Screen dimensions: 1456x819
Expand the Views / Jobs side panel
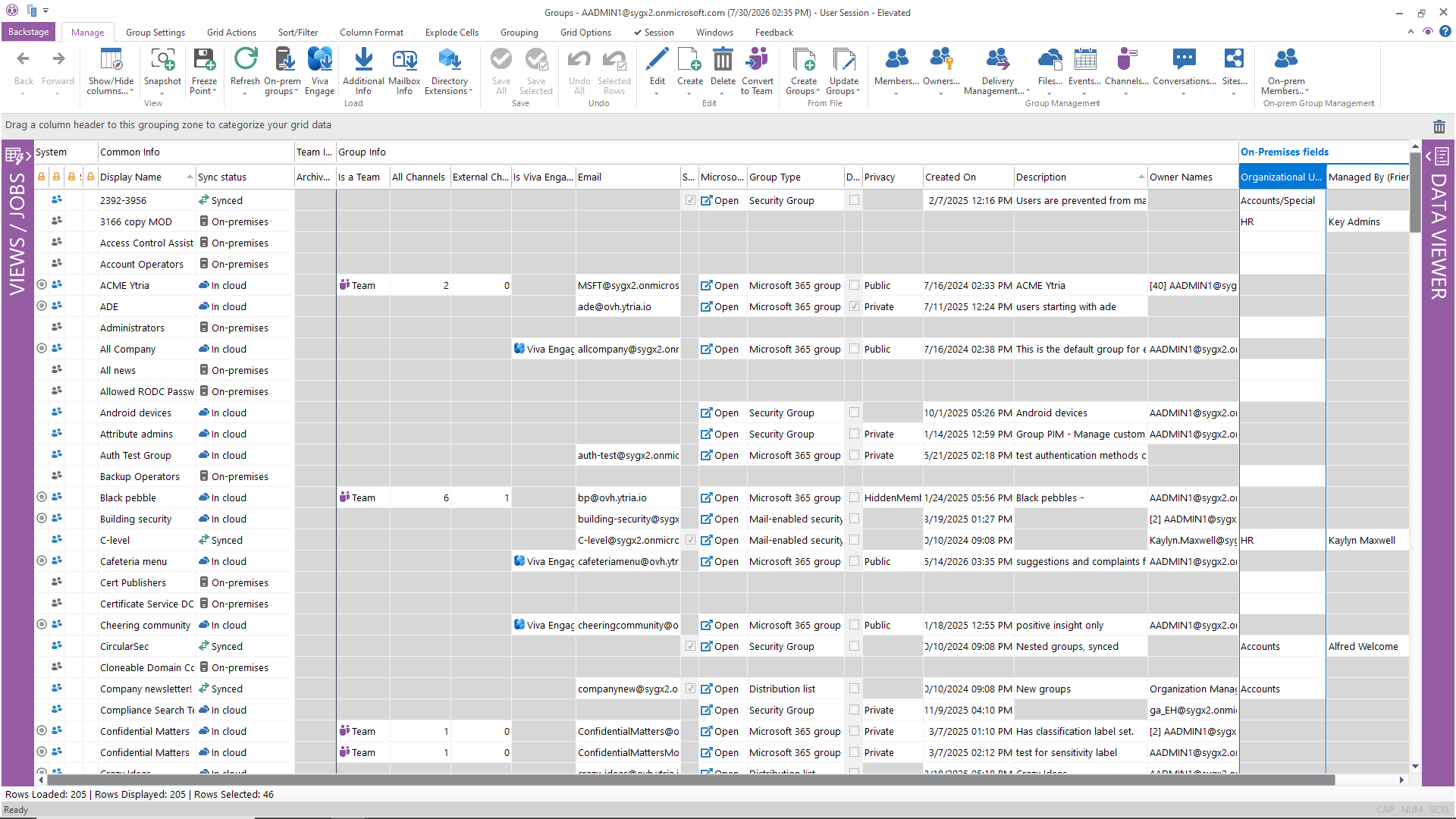[17, 156]
